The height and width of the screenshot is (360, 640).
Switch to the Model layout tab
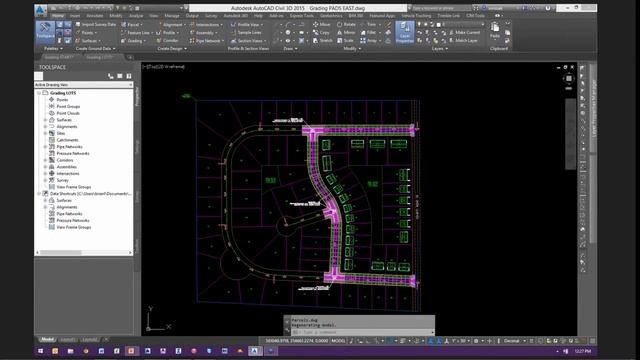click(47, 340)
